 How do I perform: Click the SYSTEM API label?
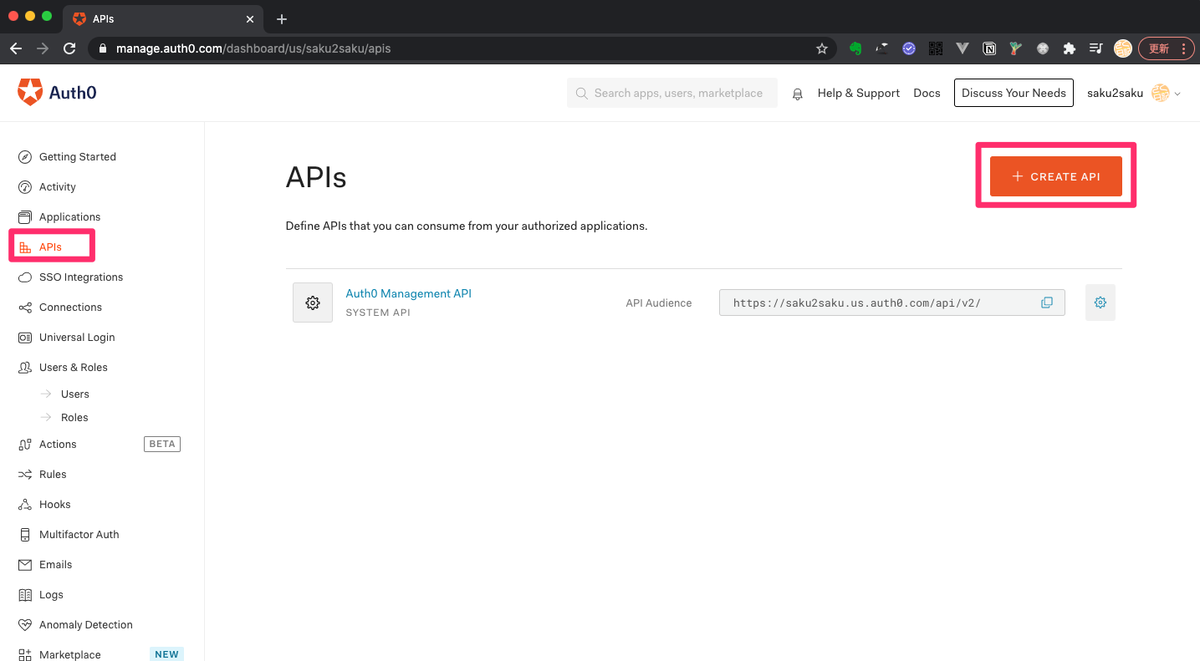(x=378, y=313)
